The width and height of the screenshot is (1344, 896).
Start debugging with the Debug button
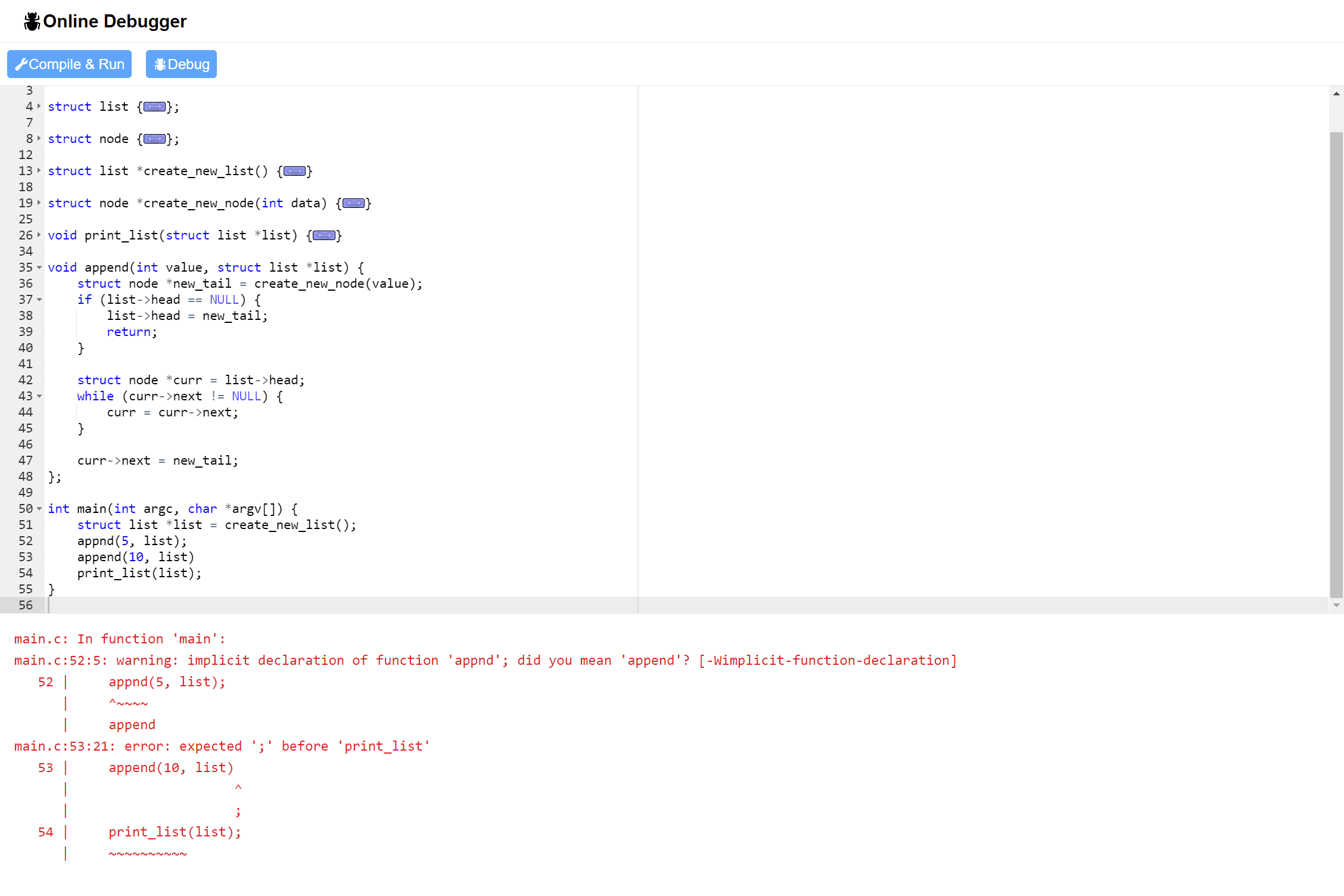click(181, 64)
